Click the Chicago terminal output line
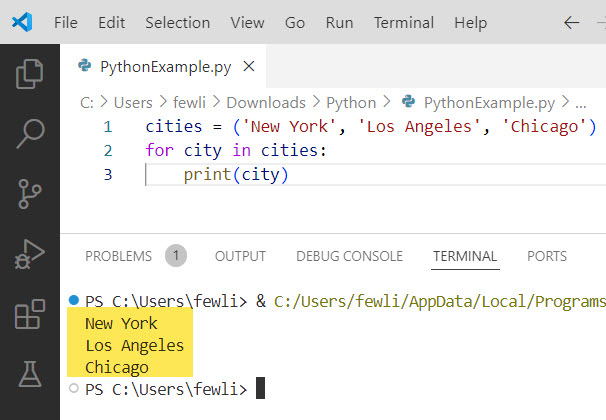This screenshot has width=606, height=420. coord(117,367)
